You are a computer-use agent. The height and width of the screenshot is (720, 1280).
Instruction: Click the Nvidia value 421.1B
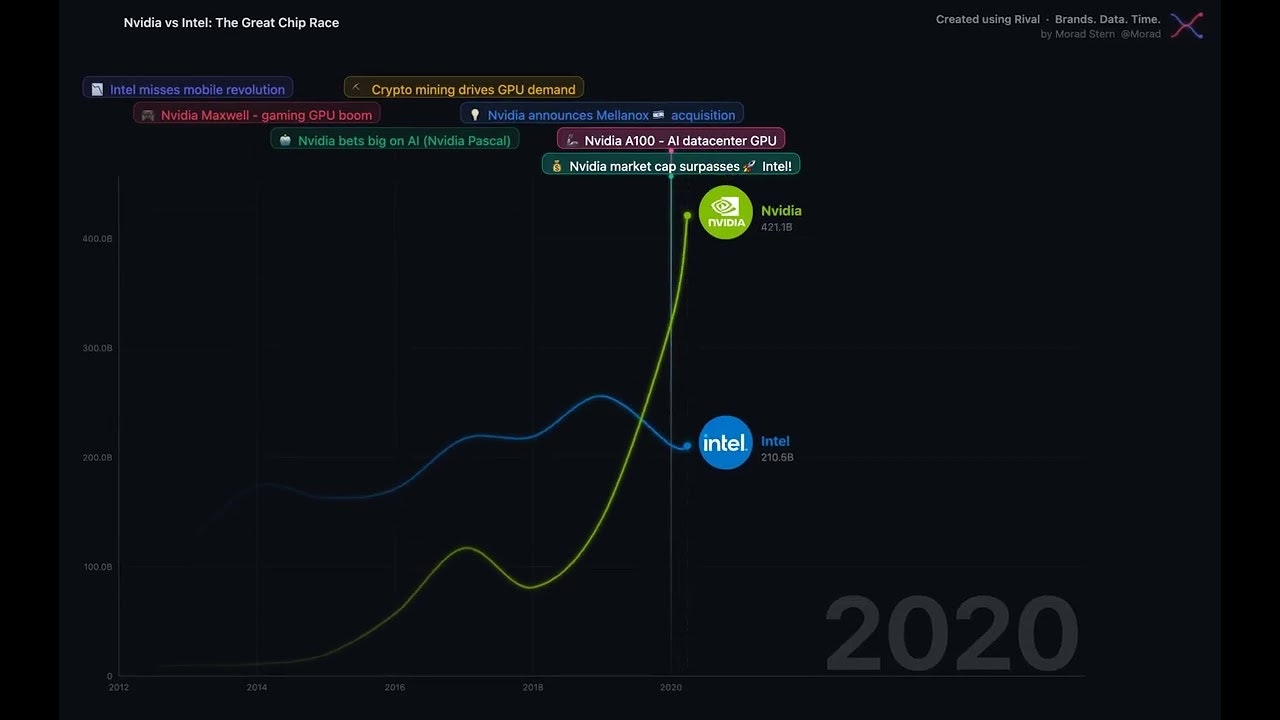point(777,228)
